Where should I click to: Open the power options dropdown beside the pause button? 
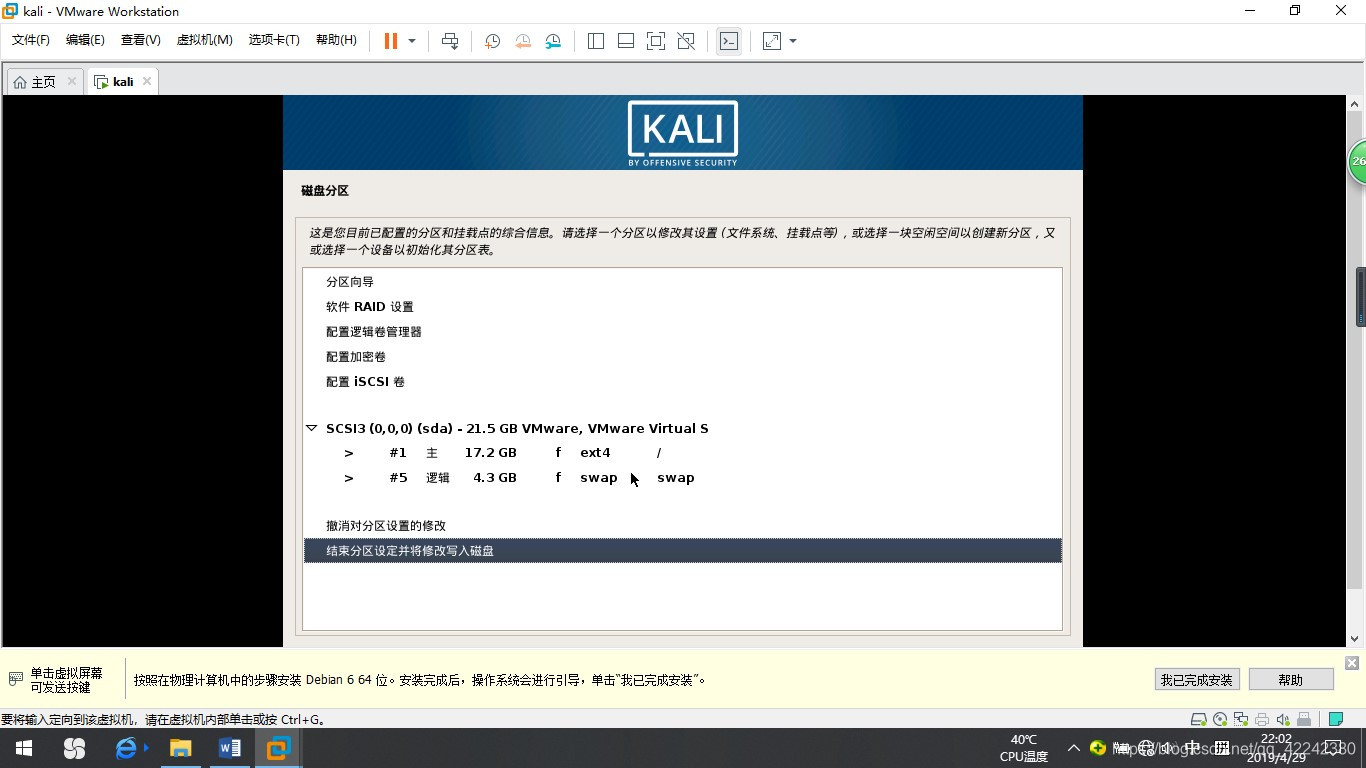point(412,41)
